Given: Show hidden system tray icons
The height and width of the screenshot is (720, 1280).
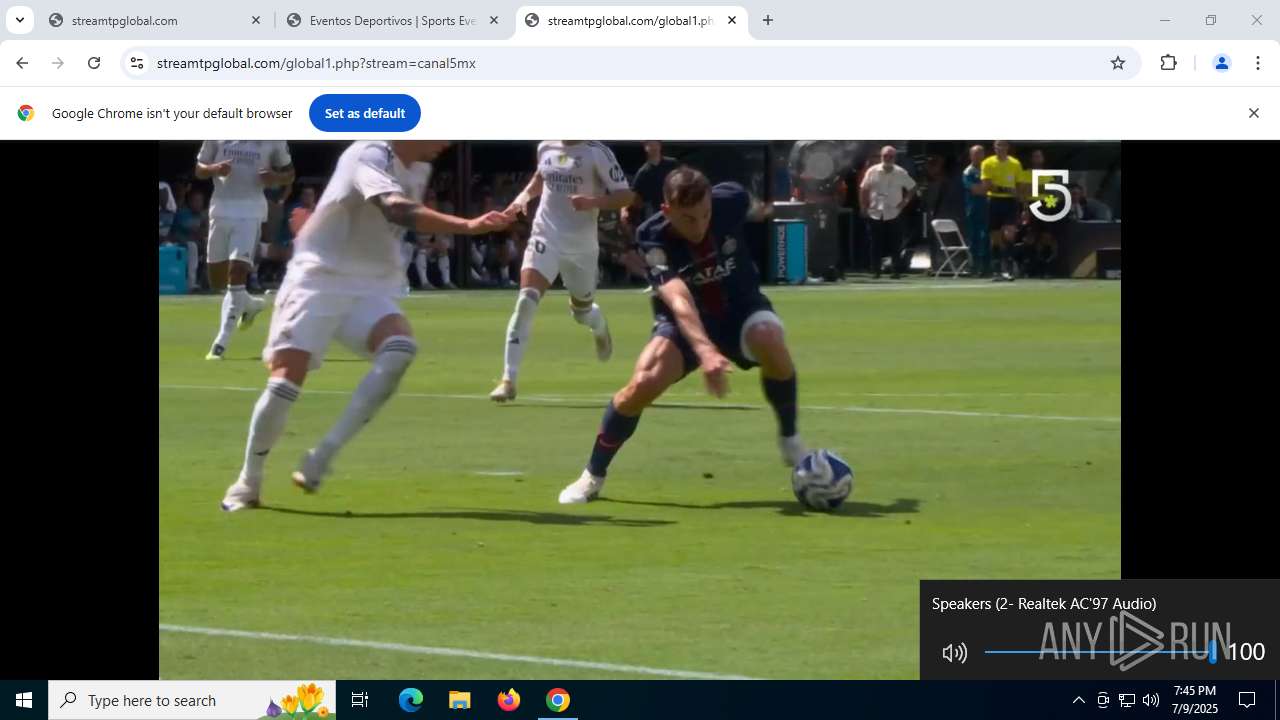Looking at the screenshot, I should tap(1078, 700).
